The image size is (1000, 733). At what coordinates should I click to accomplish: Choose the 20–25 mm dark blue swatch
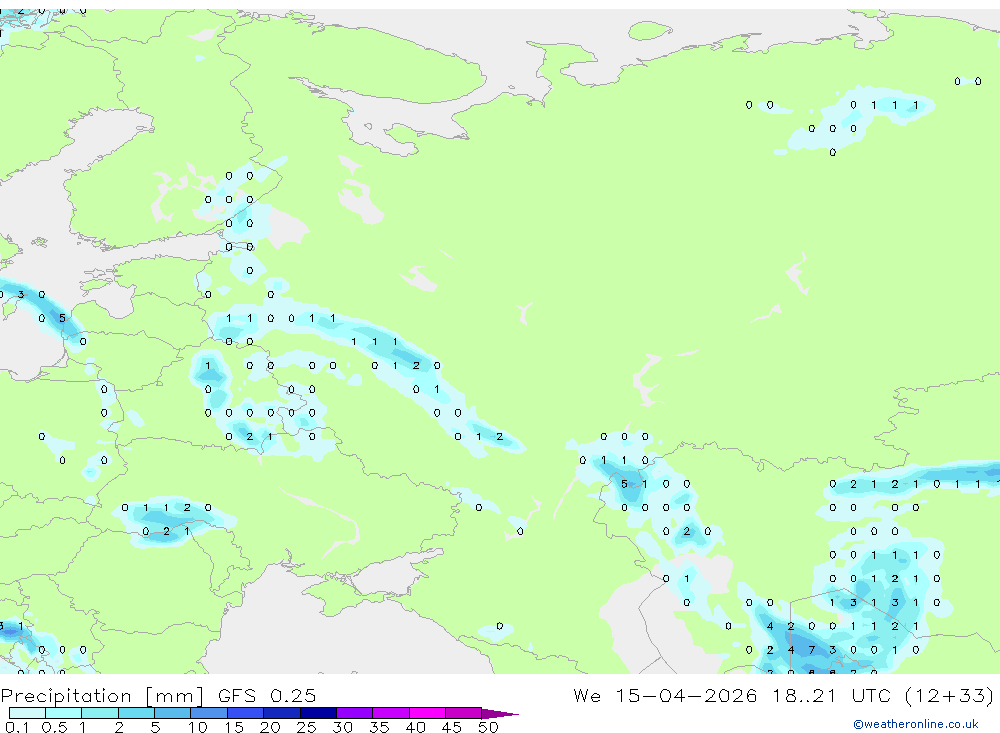[282, 713]
